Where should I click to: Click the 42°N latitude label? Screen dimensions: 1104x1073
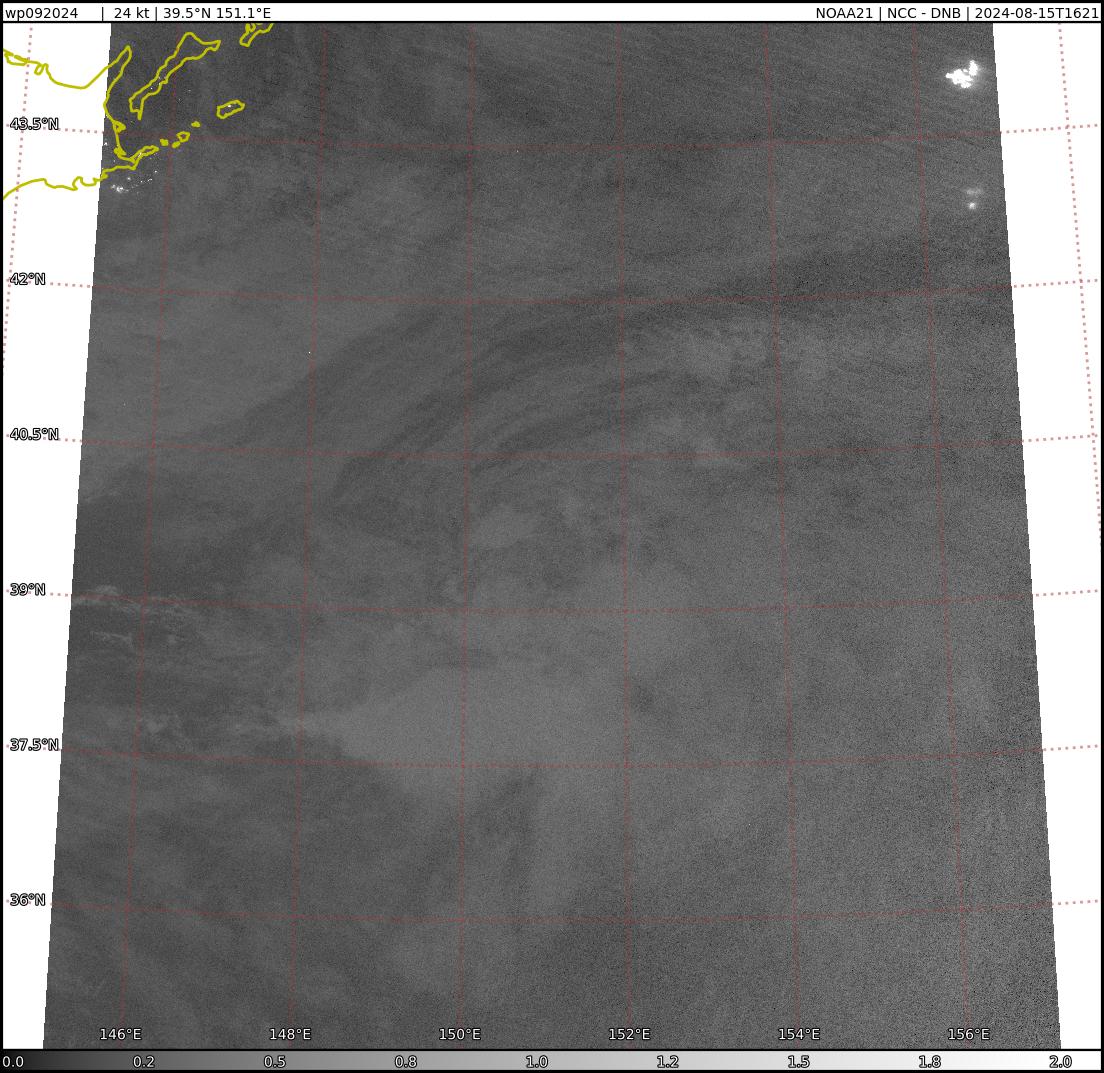pyautogui.click(x=27, y=279)
